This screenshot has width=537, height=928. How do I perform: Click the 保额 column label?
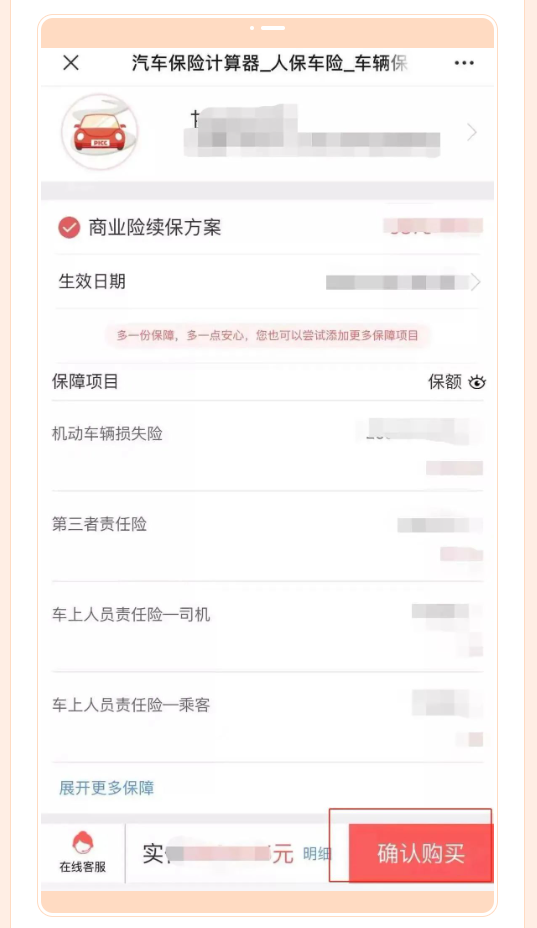(x=445, y=382)
